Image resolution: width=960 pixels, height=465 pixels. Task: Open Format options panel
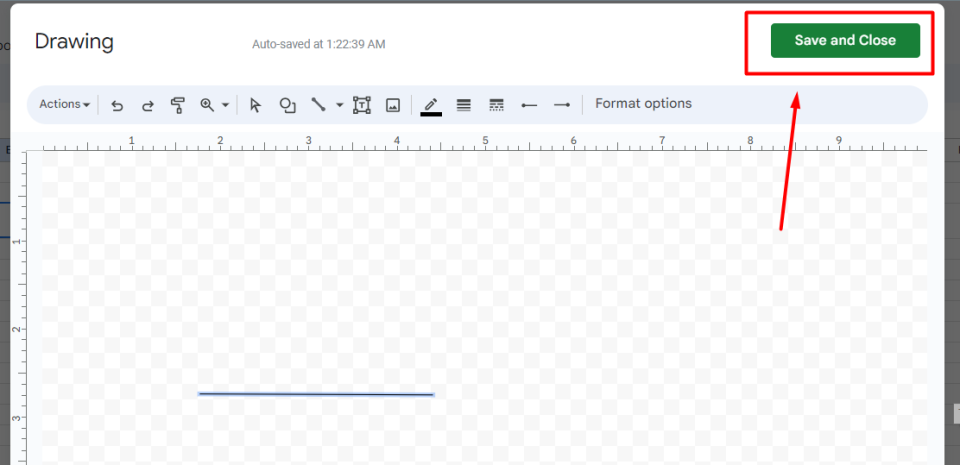pyautogui.click(x=643, y=103)
